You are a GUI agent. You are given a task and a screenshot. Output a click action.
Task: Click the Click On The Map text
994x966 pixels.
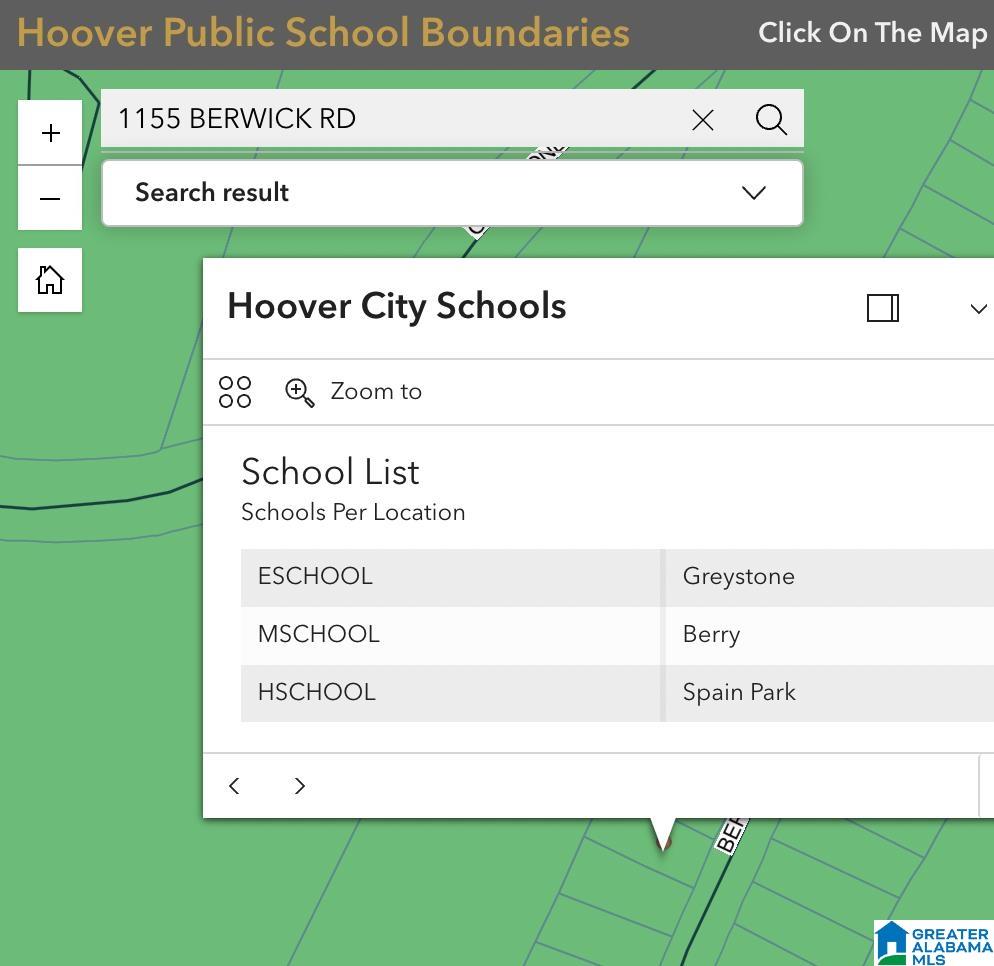(874, 33)
